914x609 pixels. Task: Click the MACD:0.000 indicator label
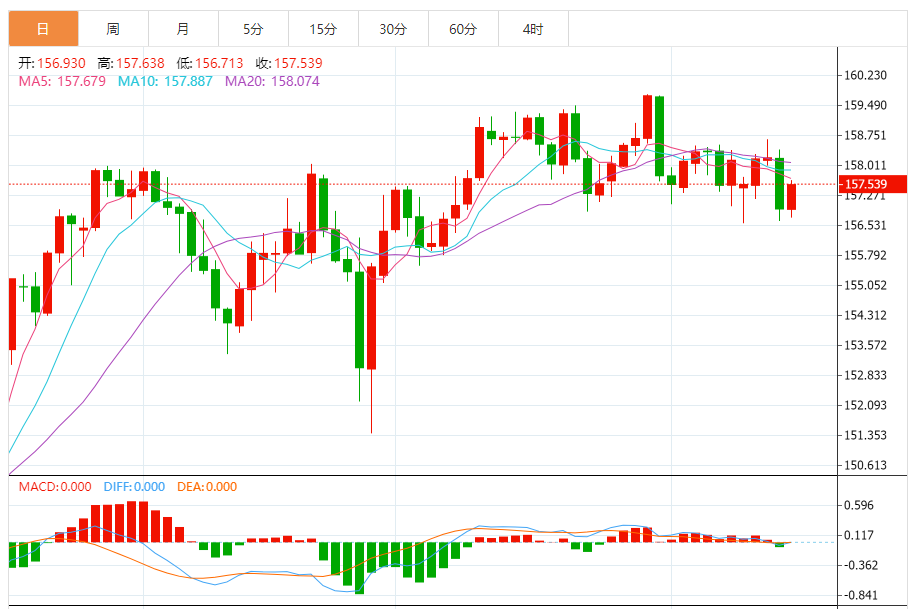coord(55,487)
